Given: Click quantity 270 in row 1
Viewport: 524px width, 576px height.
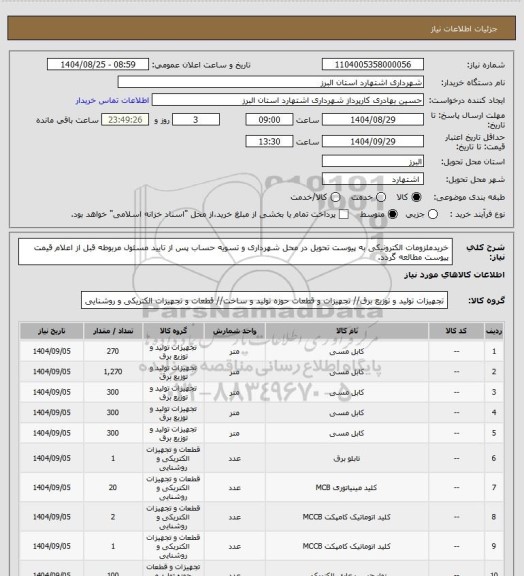Looking at the screenshot, I should pos(113,352).
